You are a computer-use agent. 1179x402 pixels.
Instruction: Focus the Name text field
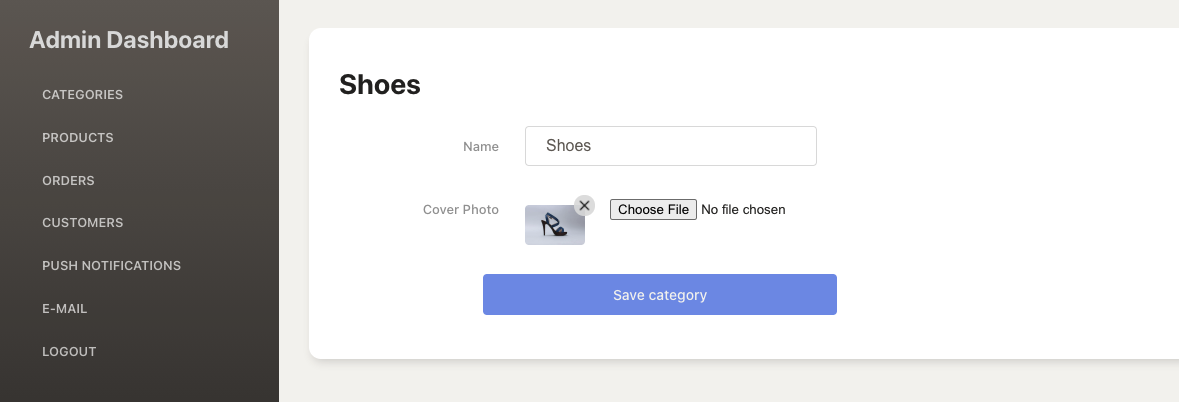point(670,146)
